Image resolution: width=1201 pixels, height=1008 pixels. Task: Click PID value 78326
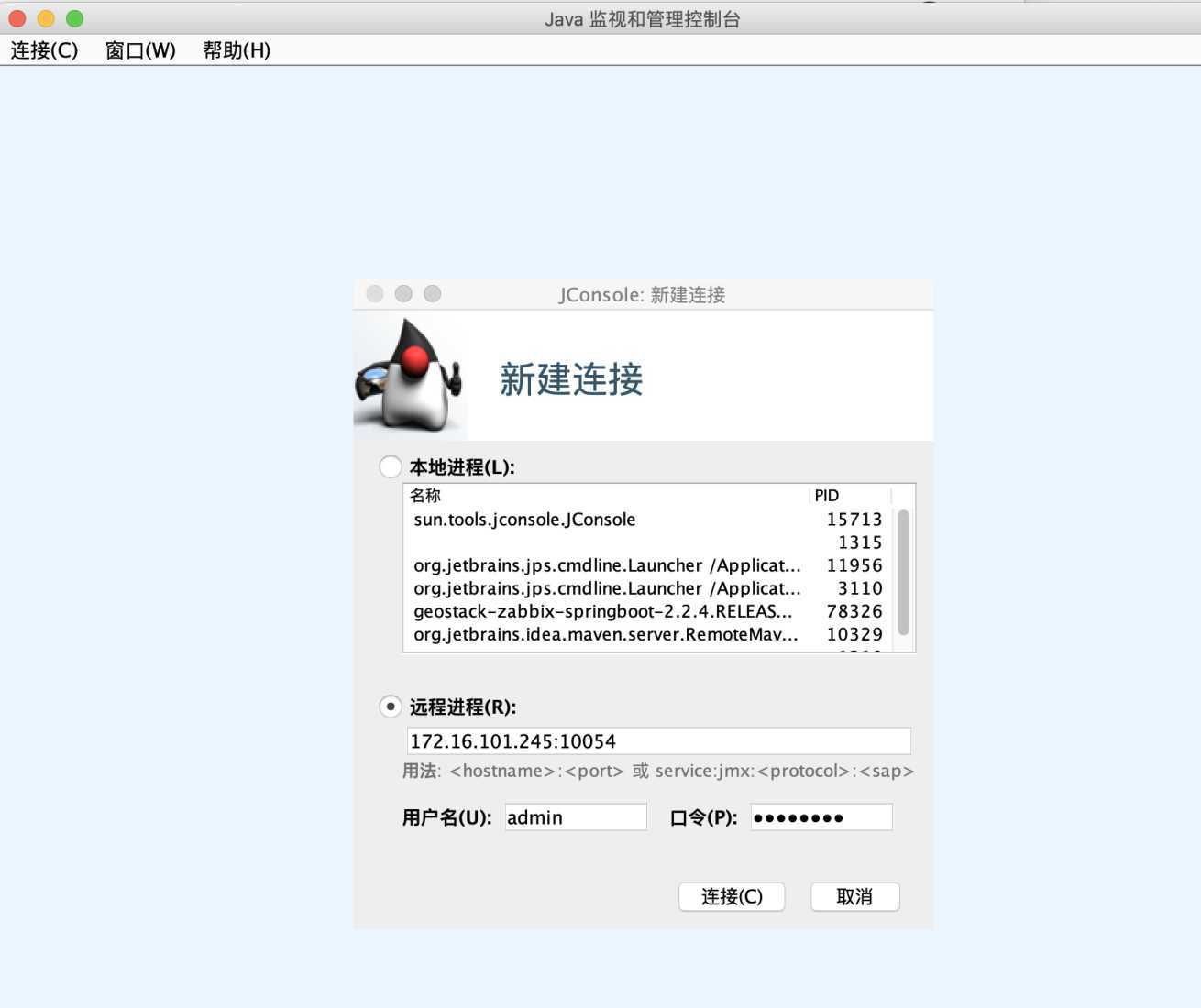coord(854,611)
